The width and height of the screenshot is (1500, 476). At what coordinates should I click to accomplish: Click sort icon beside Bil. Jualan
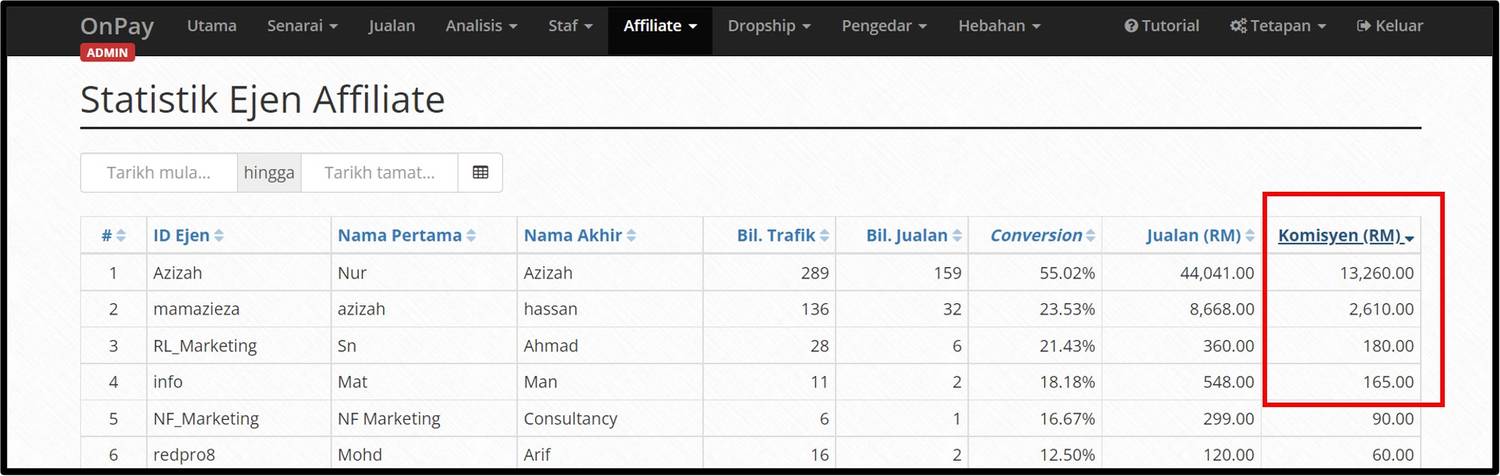coord(957,236)
